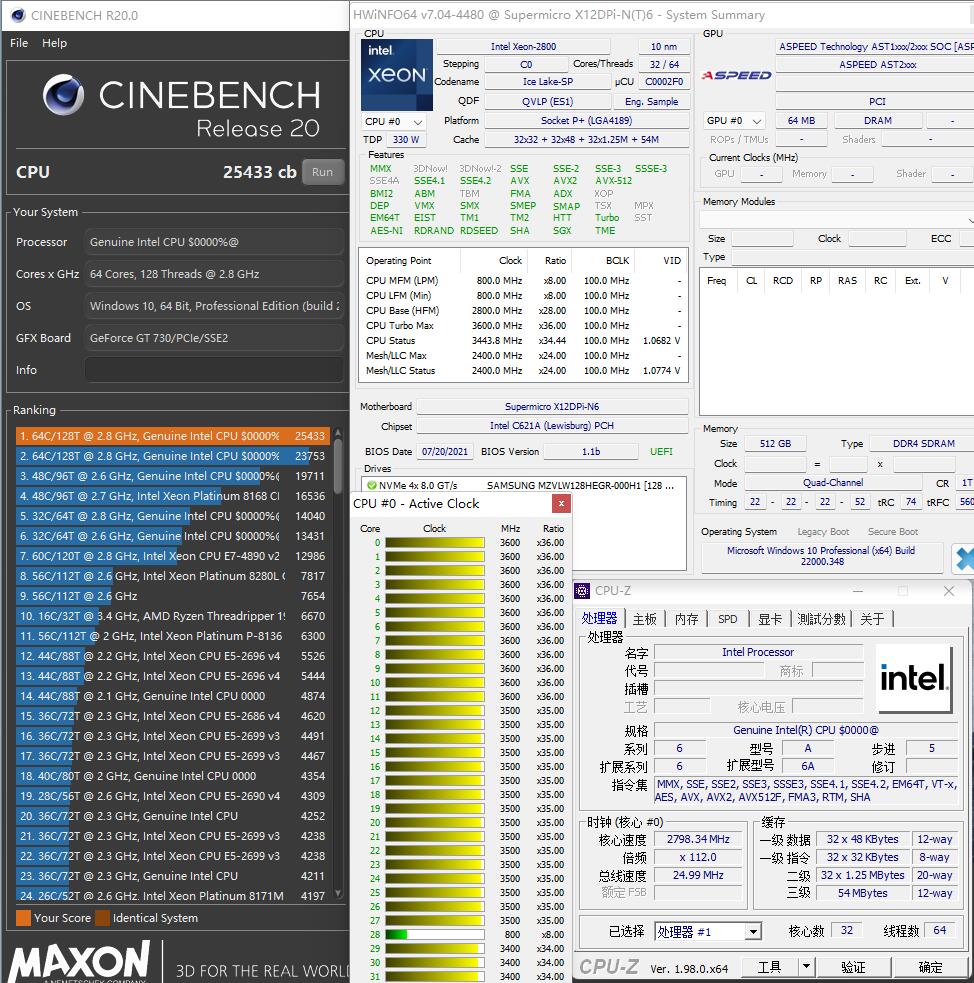Click the Supermicro X12DPi-N6 motherboard field
The width and height of the screenshot is (974, 983).
click(552, 406)
